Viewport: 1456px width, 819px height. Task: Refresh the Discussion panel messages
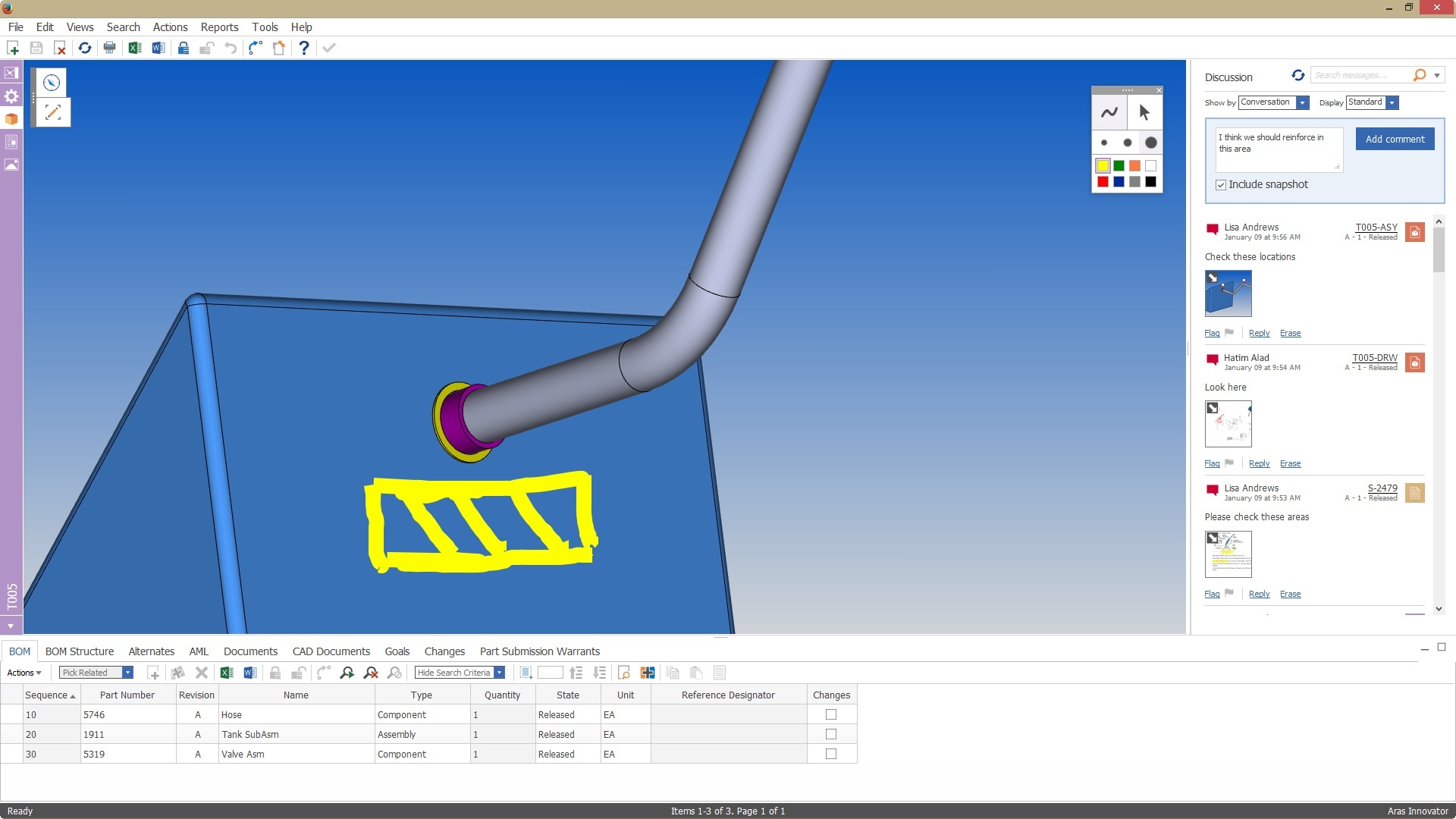[x=1298, y=75]
